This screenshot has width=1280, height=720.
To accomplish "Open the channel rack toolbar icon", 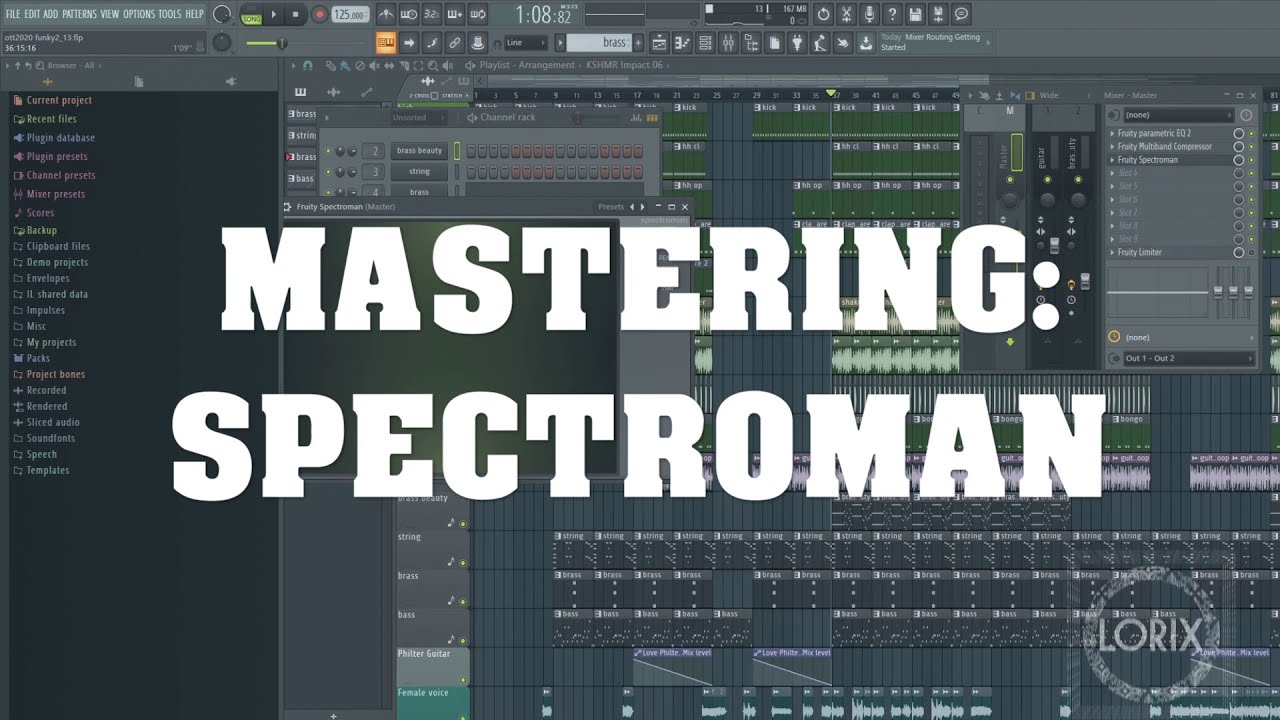I will coord(705,42).
